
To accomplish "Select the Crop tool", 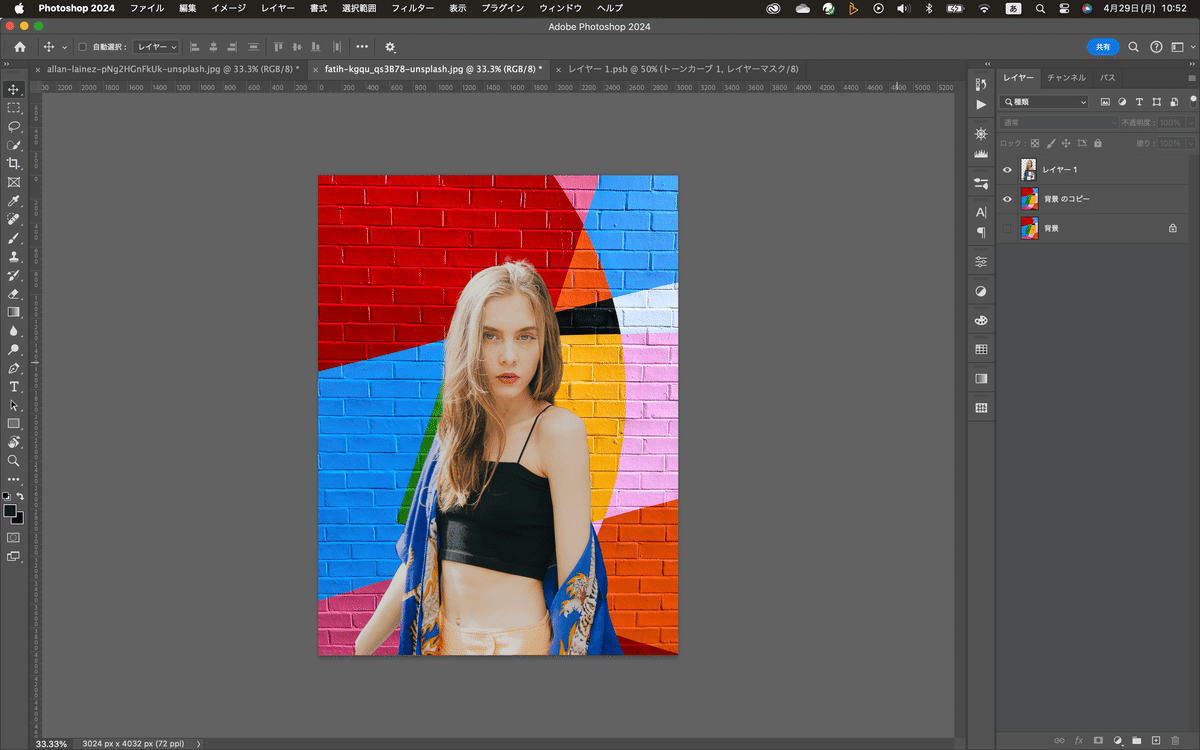I will 14,163.
